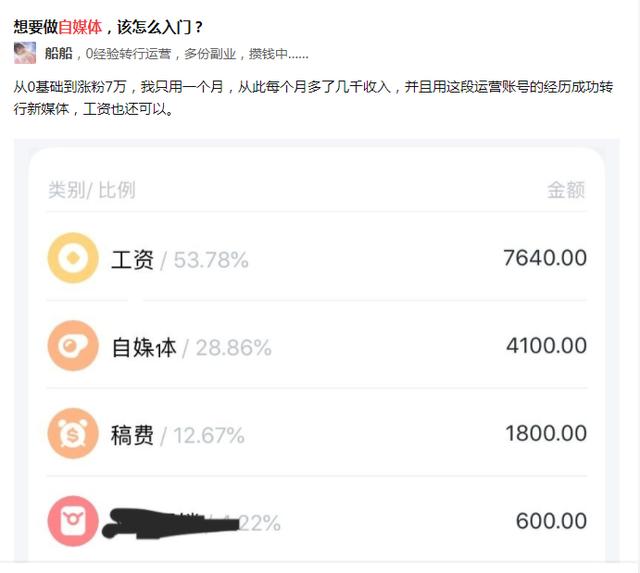Click the yellow coin icon for 工资
This screenshot has width=640, height=573.
click(73, 258)
